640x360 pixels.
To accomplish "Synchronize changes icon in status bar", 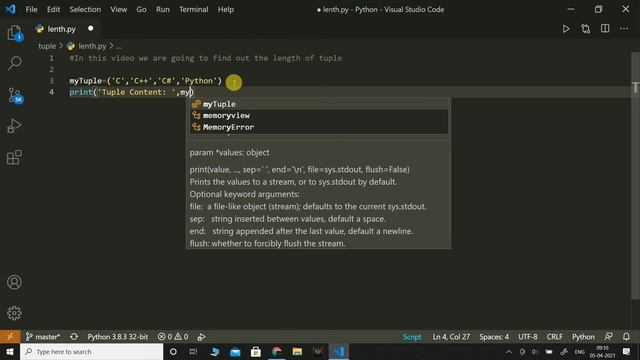I will coord(74,337).
